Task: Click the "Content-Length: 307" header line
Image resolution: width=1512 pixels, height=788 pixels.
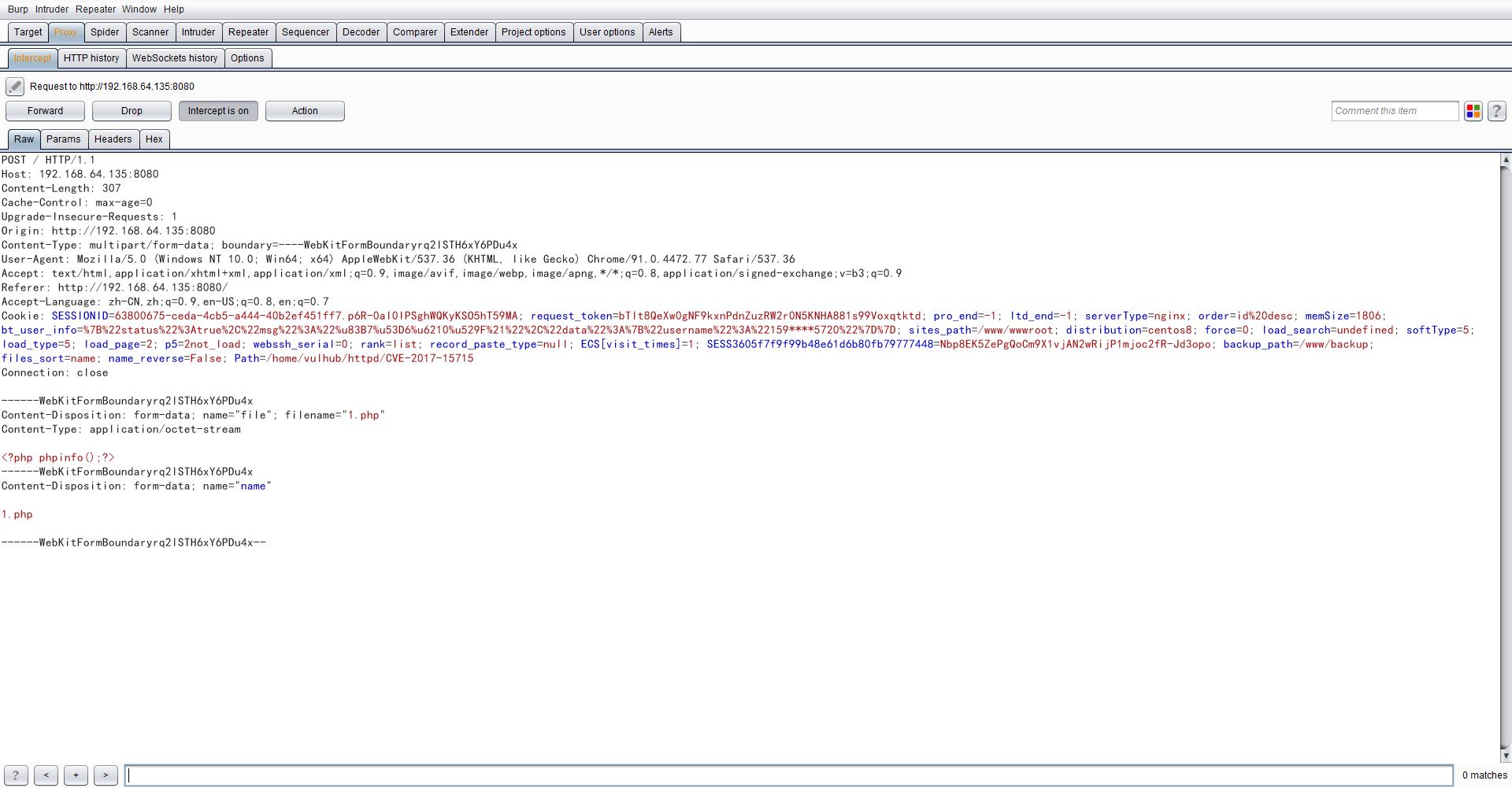Action: (61, 188)
